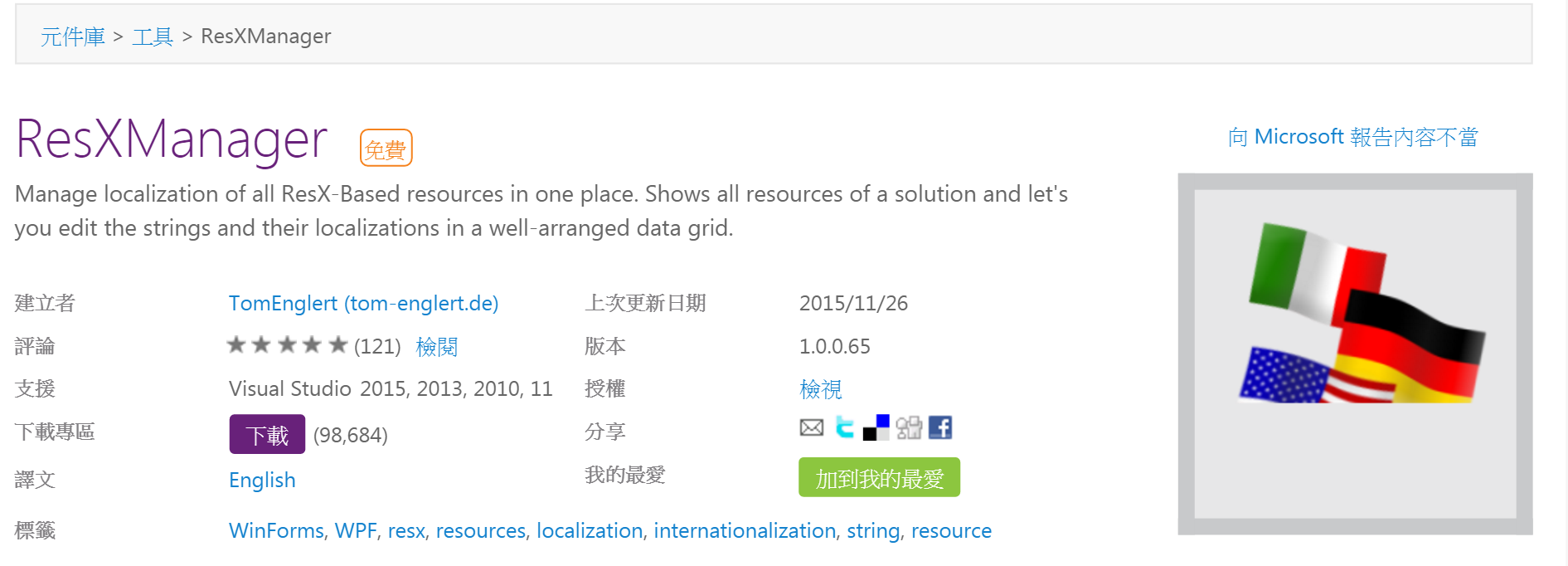Image resolution: width=1568 pixels, height=566 pixels.
Task: Click the five-star rating stars
Action: 287,345
